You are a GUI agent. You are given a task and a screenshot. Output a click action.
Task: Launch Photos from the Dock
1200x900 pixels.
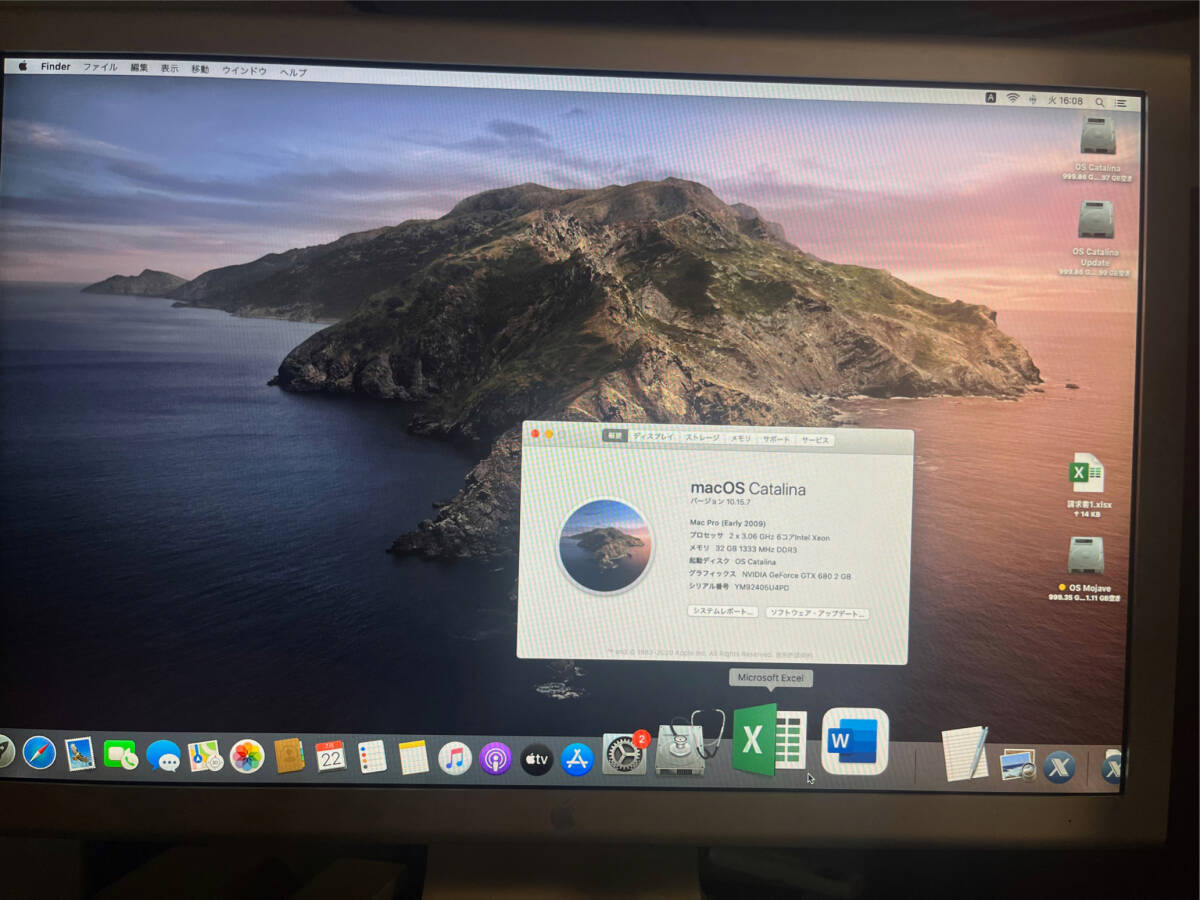click(x=246, y=756)
